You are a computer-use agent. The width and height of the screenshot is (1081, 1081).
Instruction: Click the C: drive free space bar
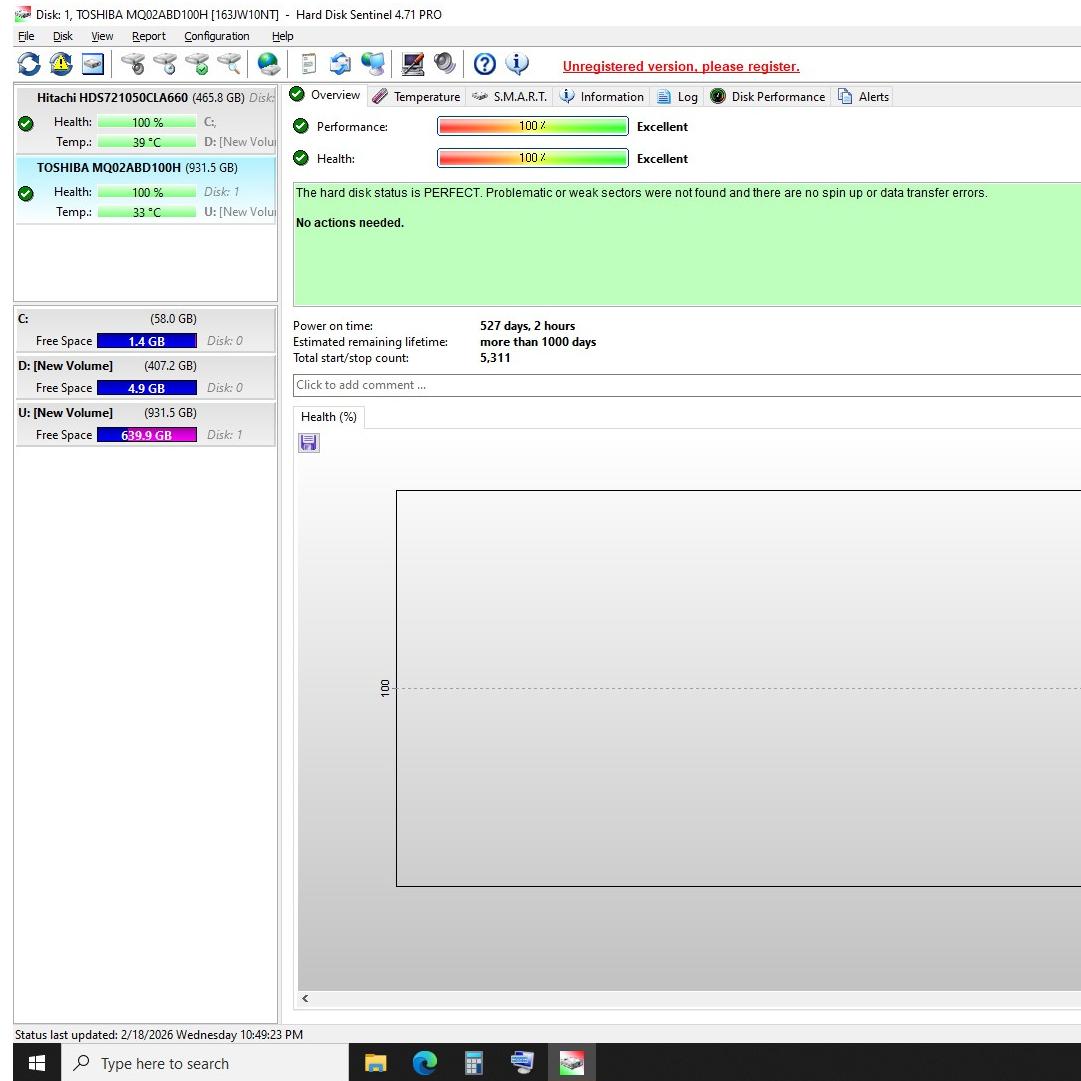[x=146, y=341]
